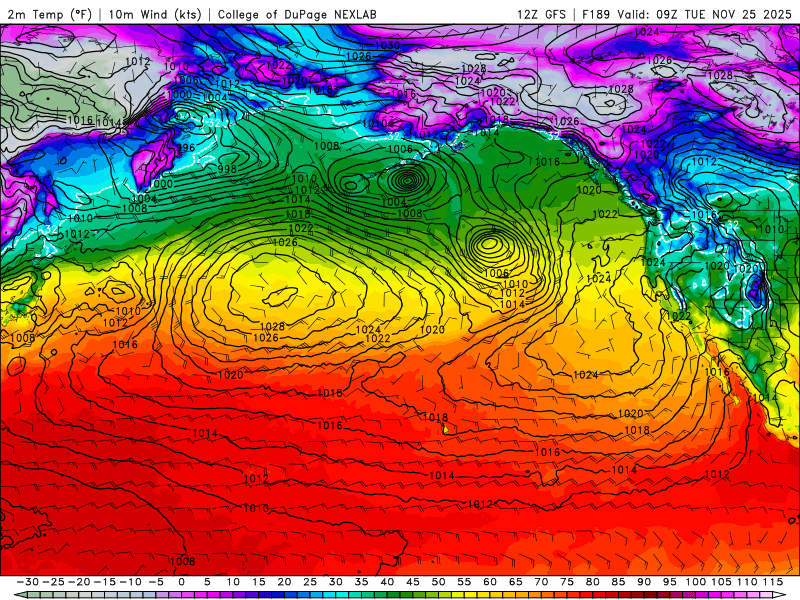
Task: Click the "2m Temp (°F)" header label
Action: point(50,14)
